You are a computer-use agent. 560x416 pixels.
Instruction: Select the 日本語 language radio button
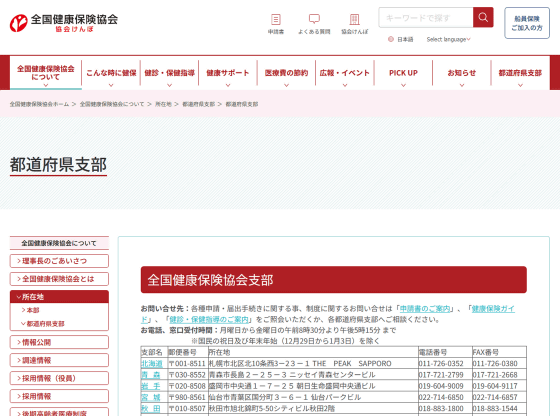pos(391,39)
